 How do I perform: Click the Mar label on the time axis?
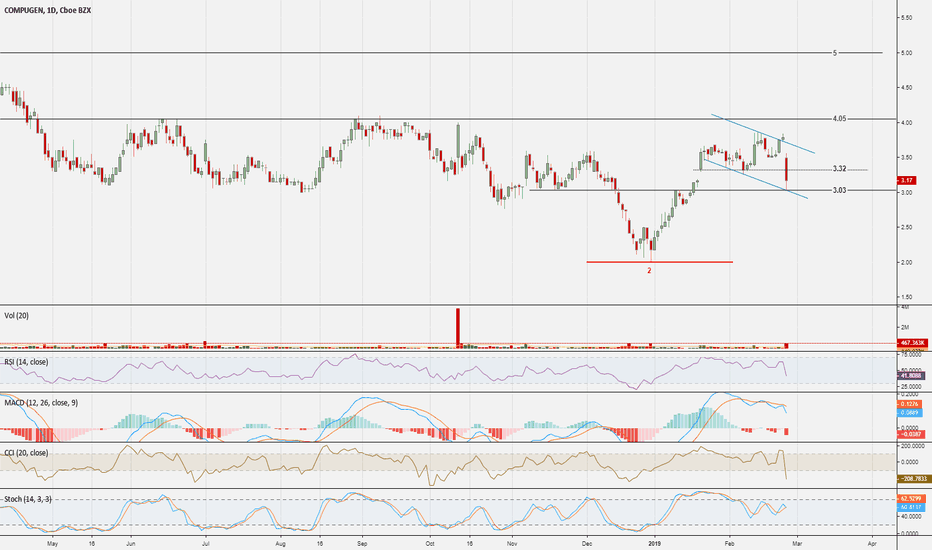(x=798, y=543)
